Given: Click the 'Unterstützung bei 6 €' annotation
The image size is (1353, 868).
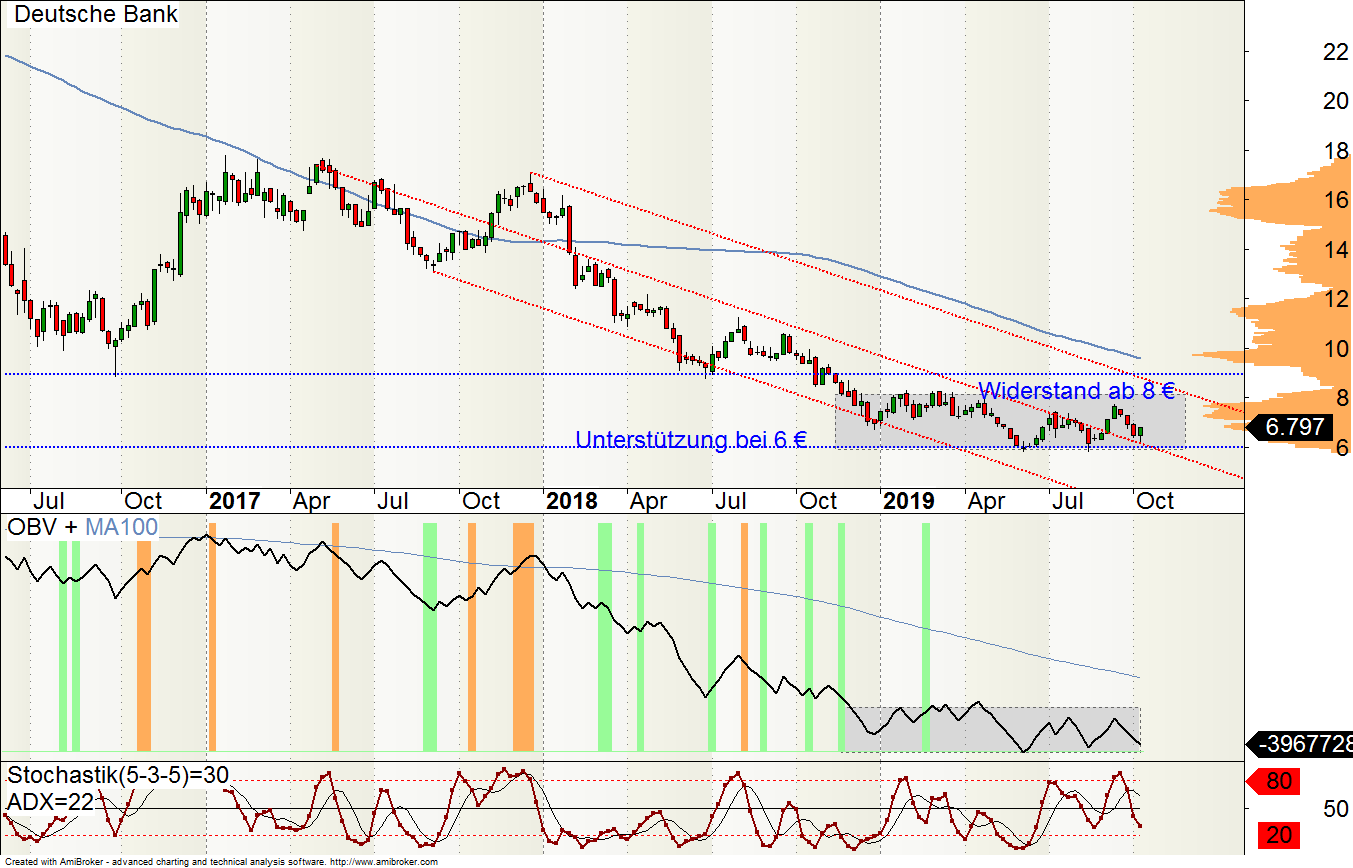Looking at the screenshot, I should coord(691,439).
